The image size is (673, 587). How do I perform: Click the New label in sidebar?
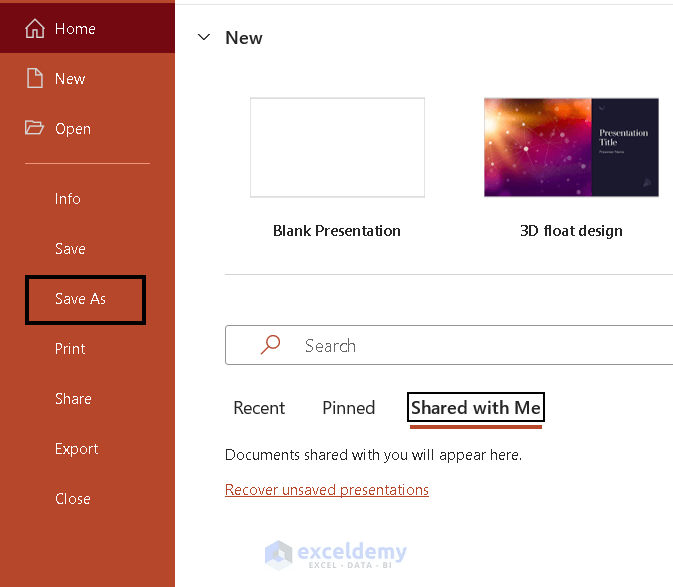pyautogui.click(x=70, y=79)
